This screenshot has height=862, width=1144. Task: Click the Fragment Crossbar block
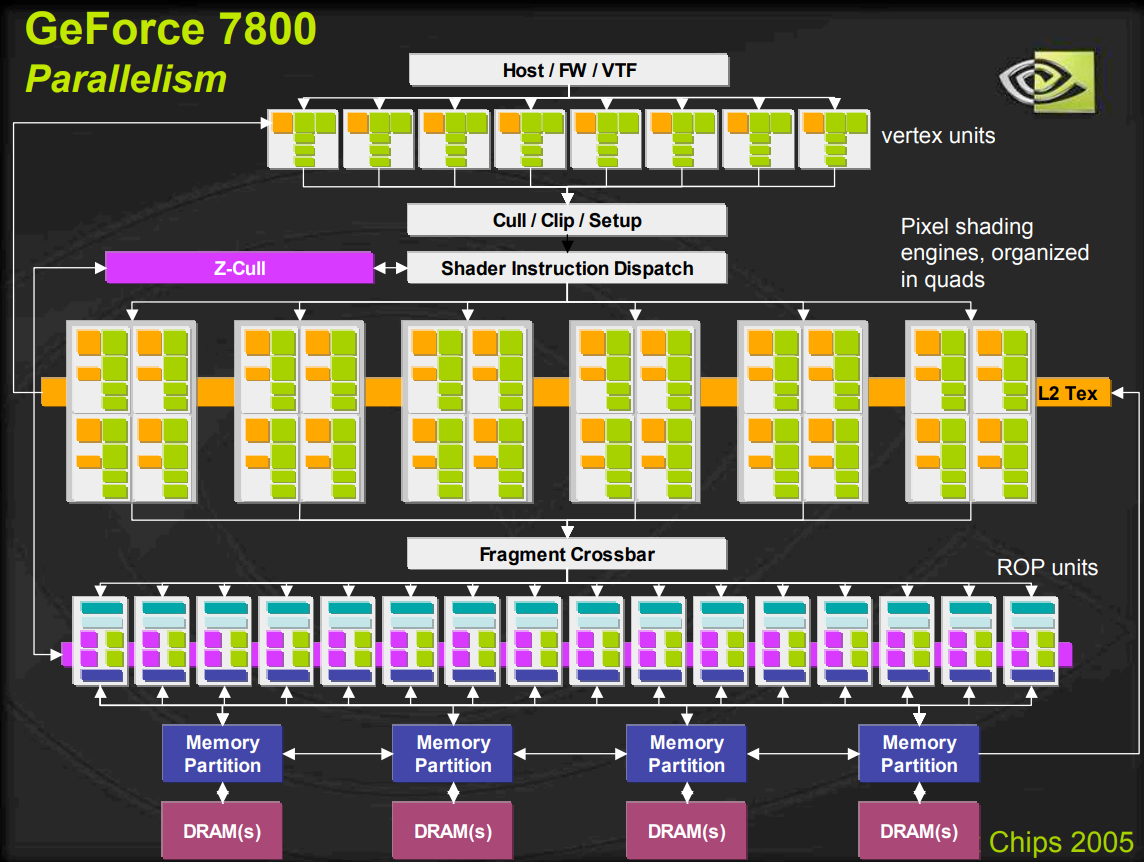pos(567,554)
